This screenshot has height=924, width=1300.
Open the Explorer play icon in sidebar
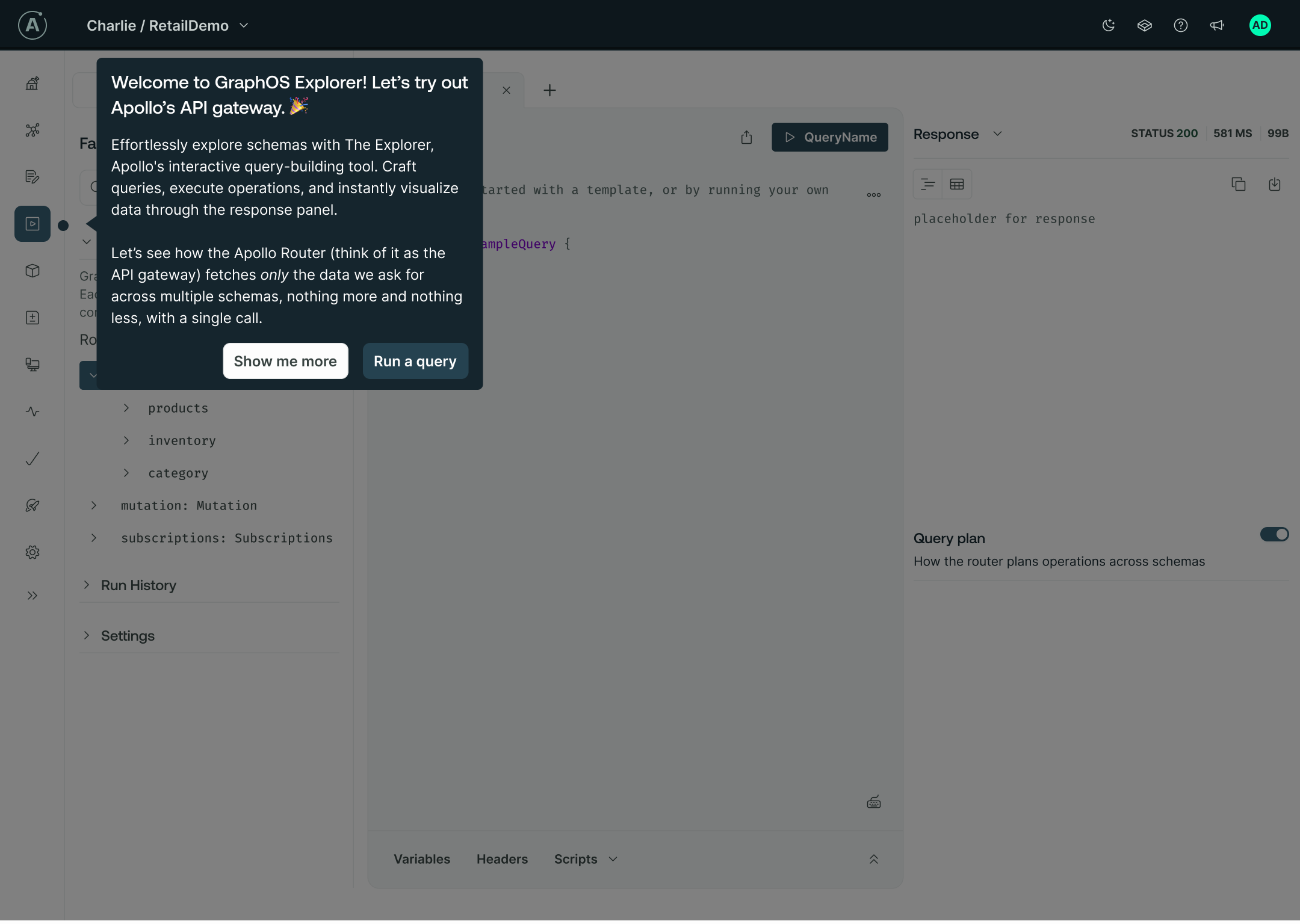[x=32, y=224]
